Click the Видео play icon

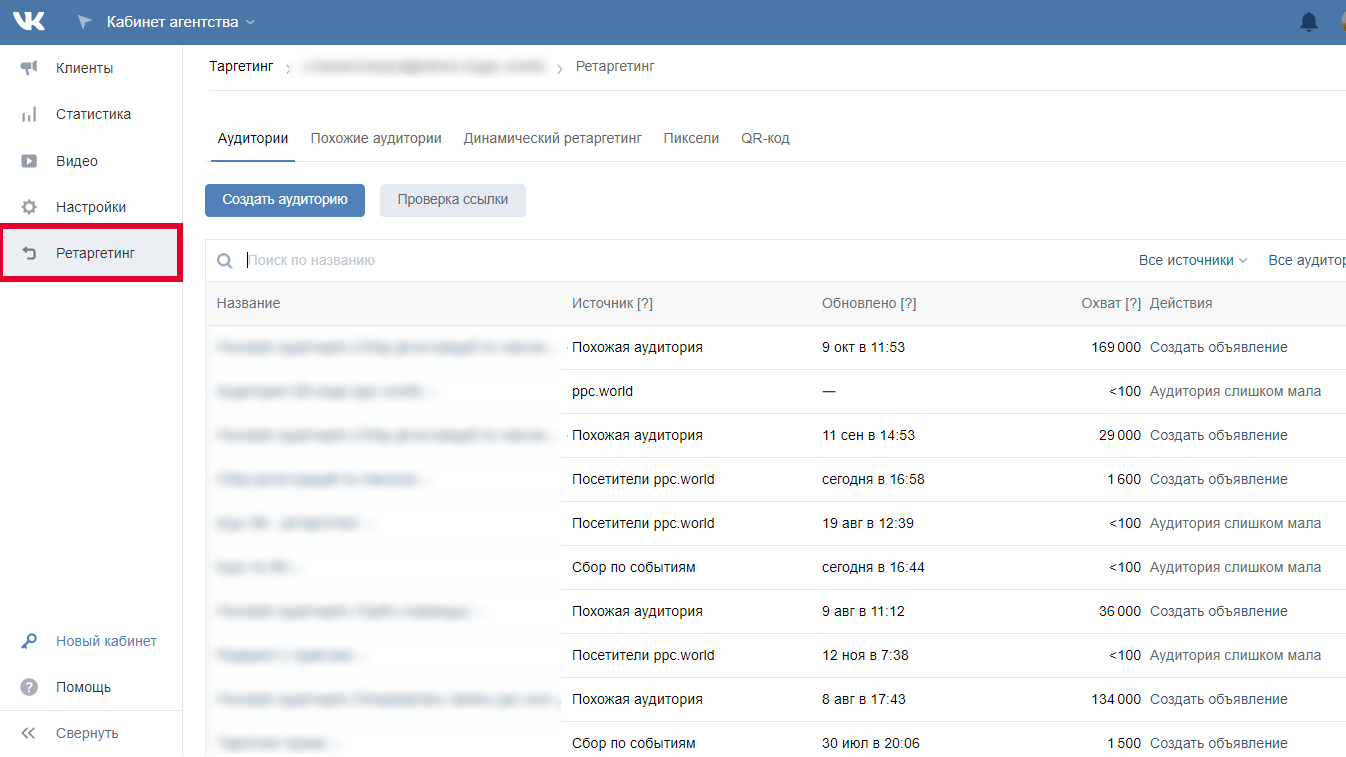coord(29,161)
